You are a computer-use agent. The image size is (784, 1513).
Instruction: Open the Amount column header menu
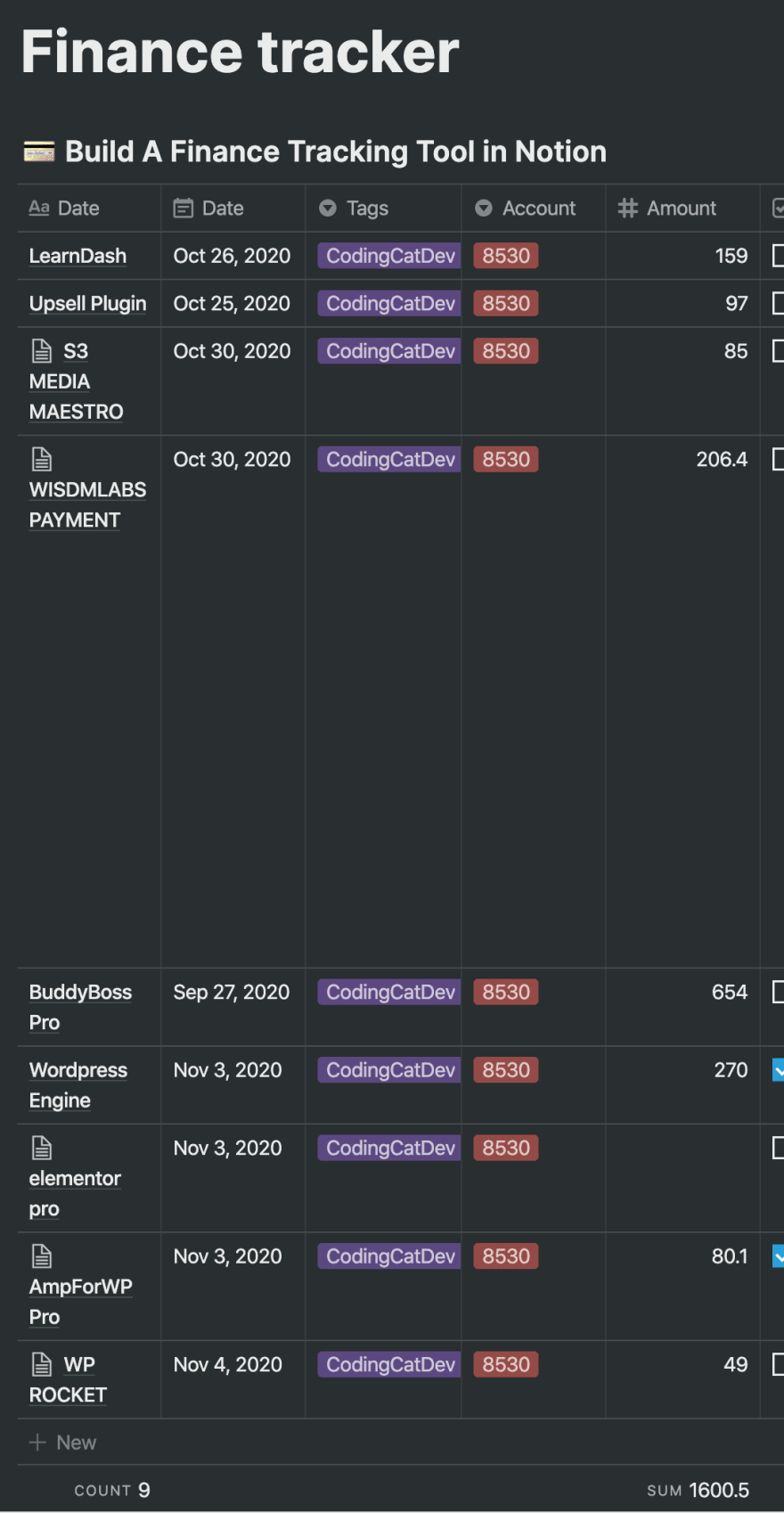pyautogui.click(x=682, y=209)
